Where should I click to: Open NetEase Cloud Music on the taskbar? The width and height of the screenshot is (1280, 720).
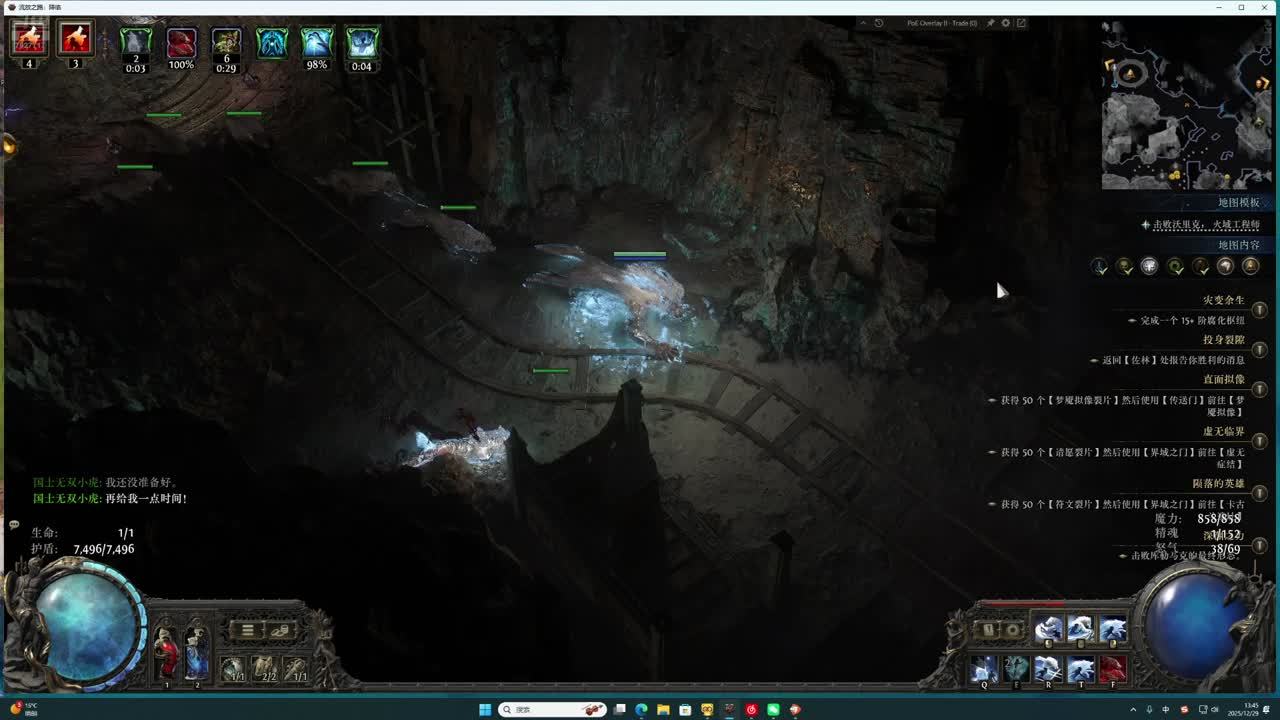click(x=752, y=709)
